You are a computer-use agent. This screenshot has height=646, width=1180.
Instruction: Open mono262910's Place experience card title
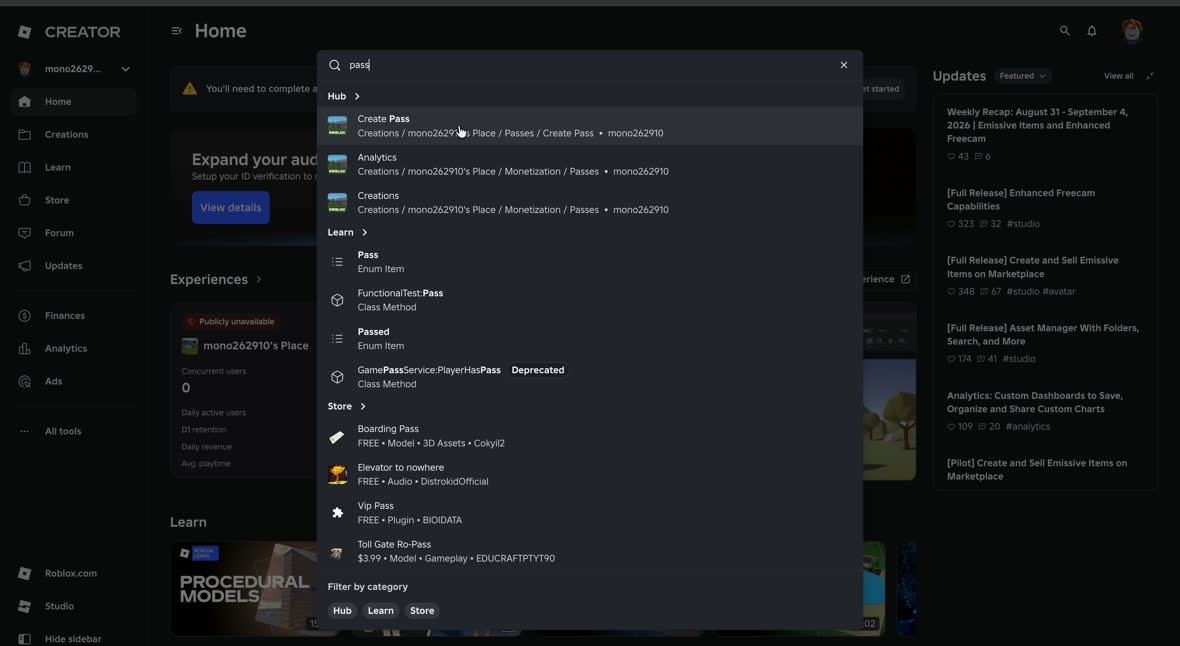click(256, 346)
